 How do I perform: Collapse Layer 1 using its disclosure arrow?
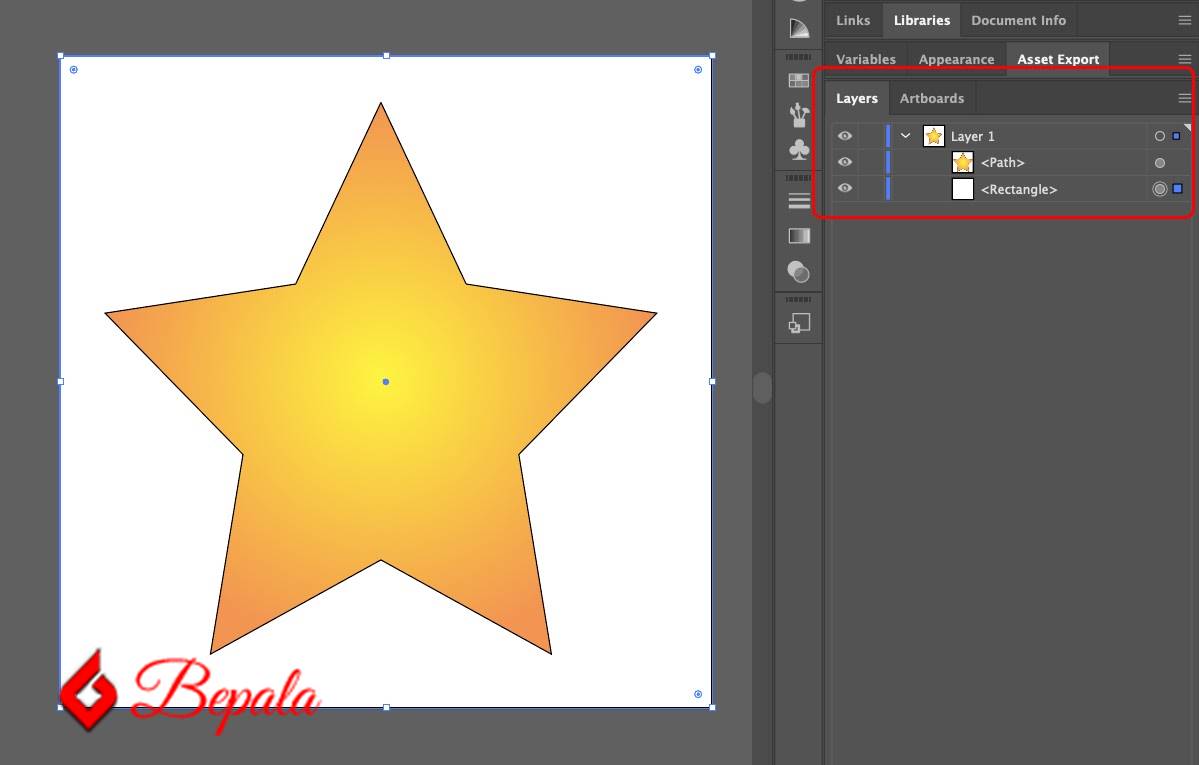tap(907, 135)
